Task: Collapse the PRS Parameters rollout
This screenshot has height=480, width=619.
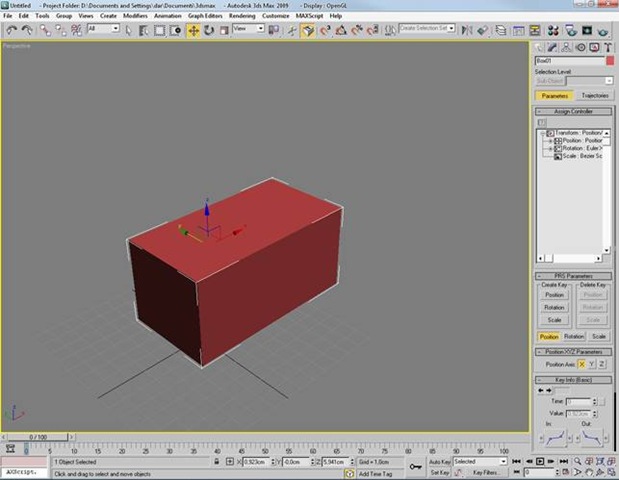Action: (573, 275)
